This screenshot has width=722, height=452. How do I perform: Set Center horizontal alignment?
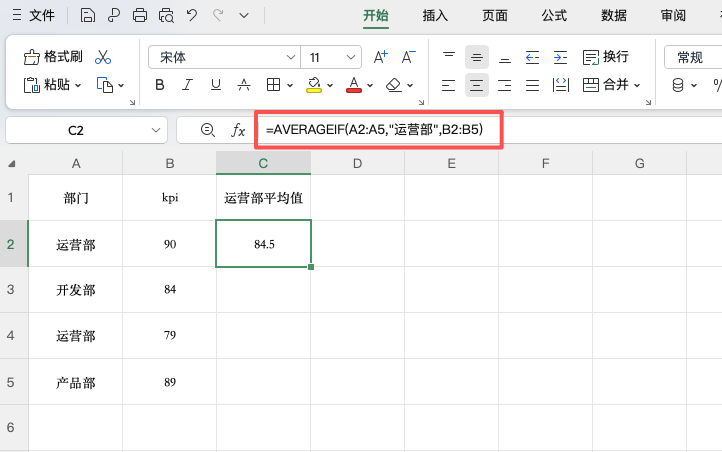tap(477, 85)
